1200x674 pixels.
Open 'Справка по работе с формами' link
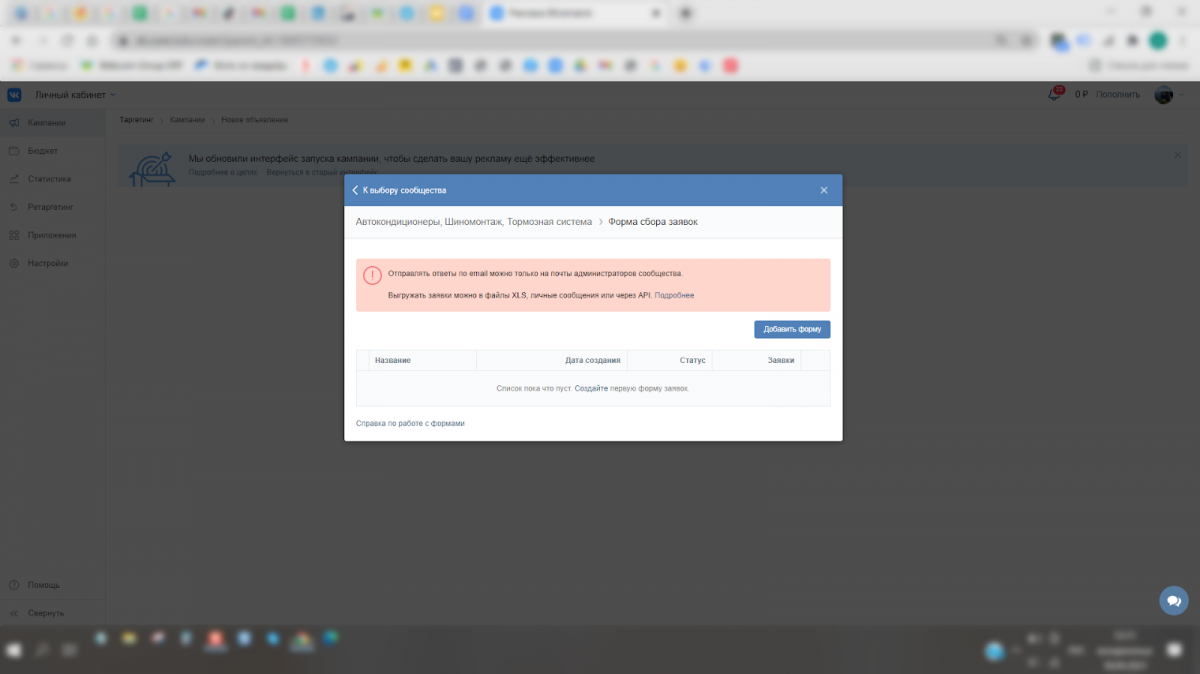pos(410,424)
